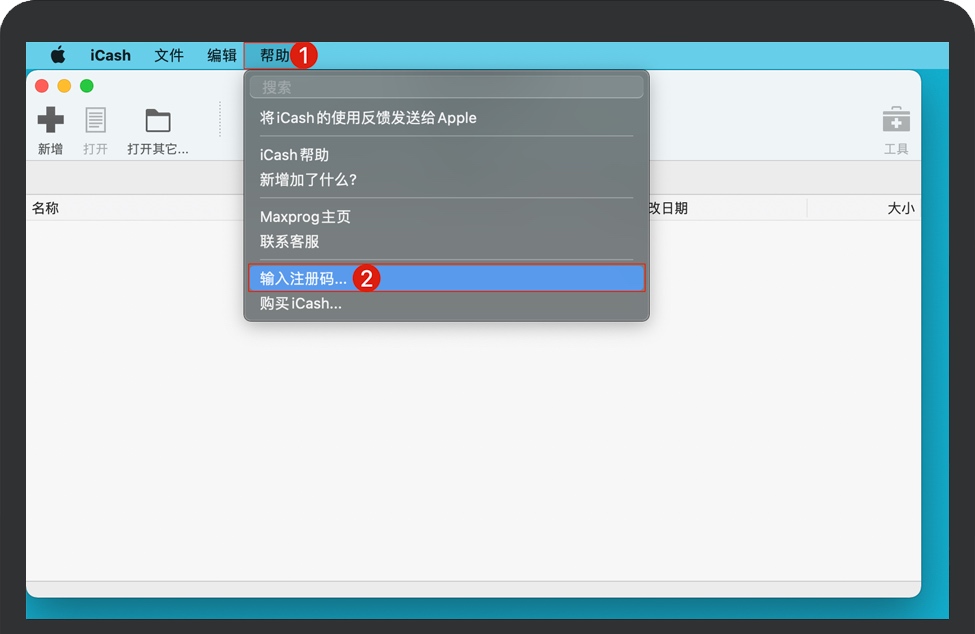Choose 新增加了什么? from the menu
Viewport: 975px width, 634px height.
tap(446, 180)
